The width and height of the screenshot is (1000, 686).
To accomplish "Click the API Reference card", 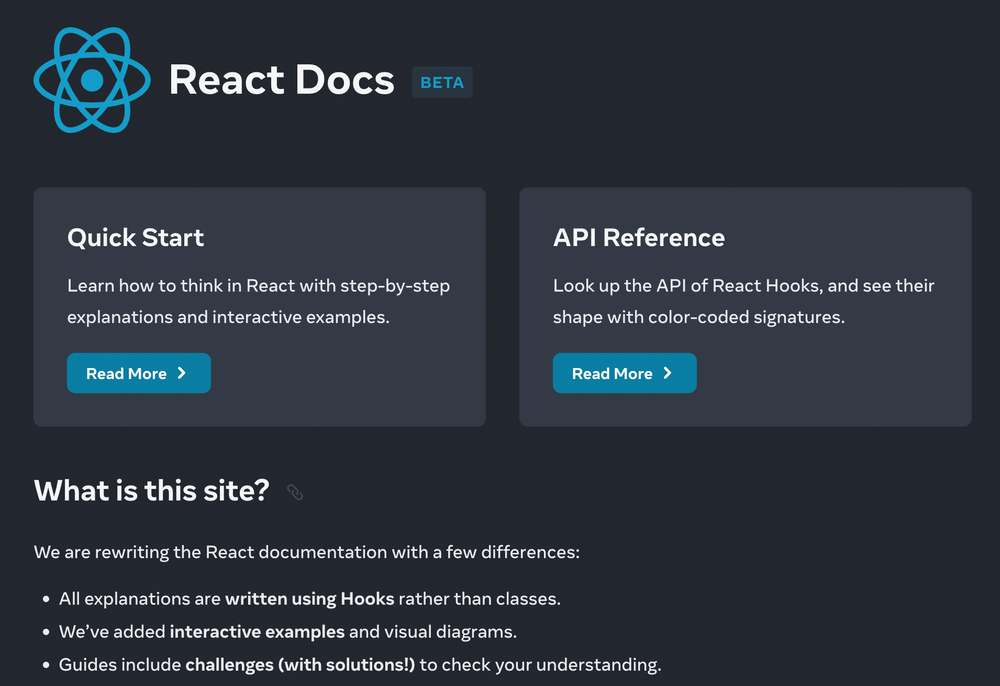I will [x=745, y=307].
